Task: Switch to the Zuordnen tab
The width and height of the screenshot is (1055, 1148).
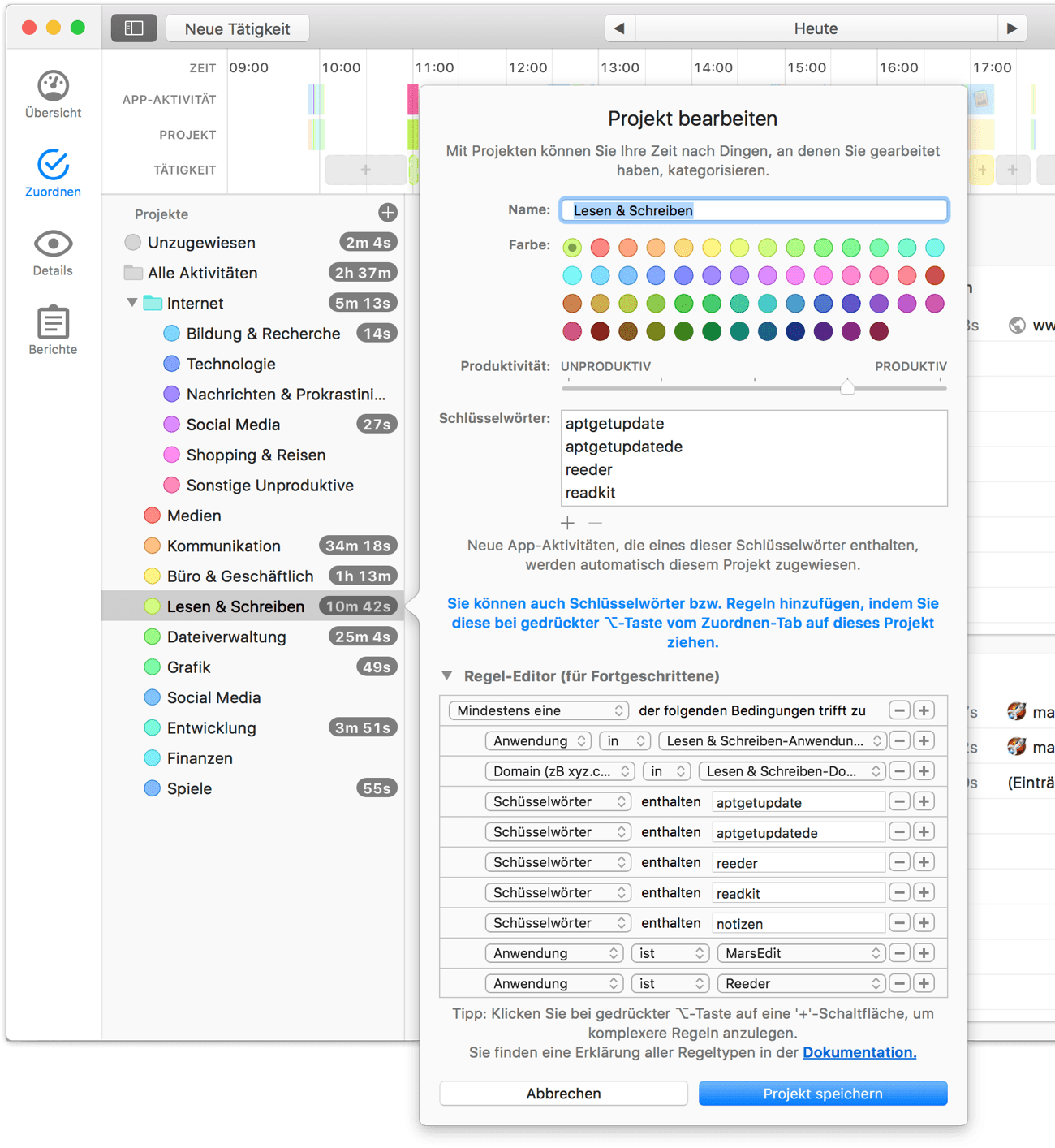Action: click(x=53, y=173)
